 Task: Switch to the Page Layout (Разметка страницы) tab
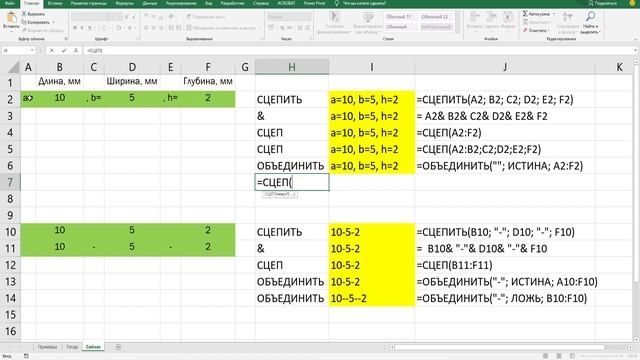tap(89, 3)
